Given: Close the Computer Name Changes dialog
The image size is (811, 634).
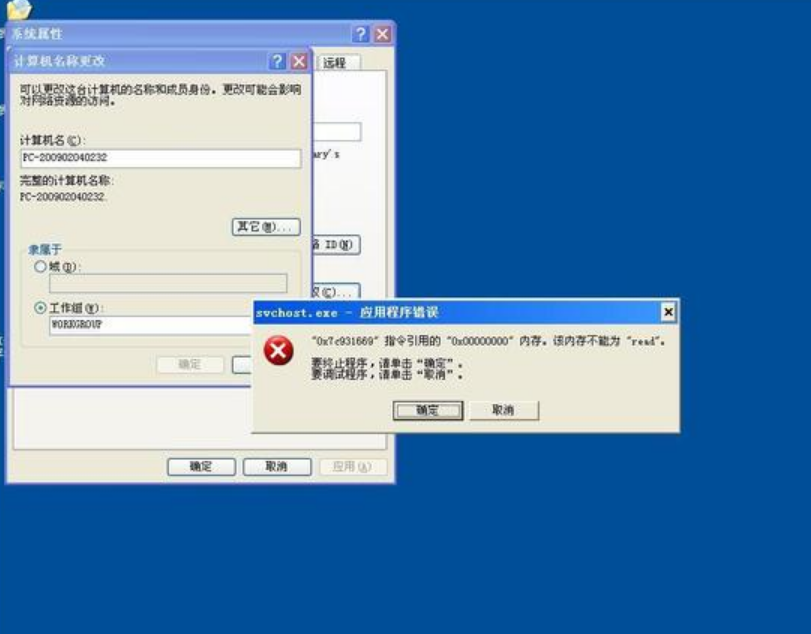Looking at the screenshot, I should point(299,62).
